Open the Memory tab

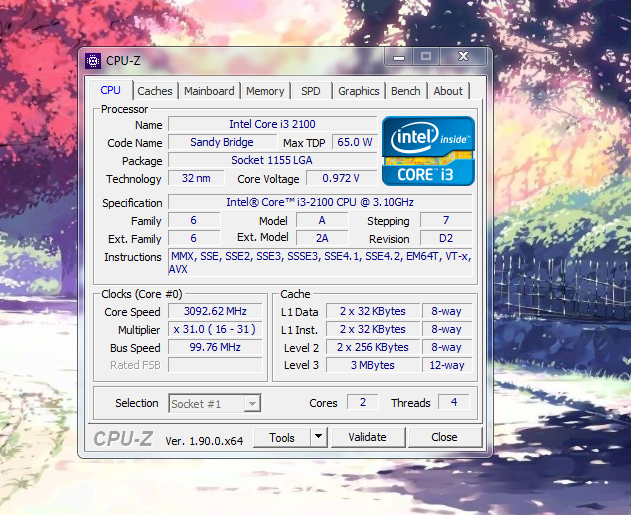pos(265,91)
